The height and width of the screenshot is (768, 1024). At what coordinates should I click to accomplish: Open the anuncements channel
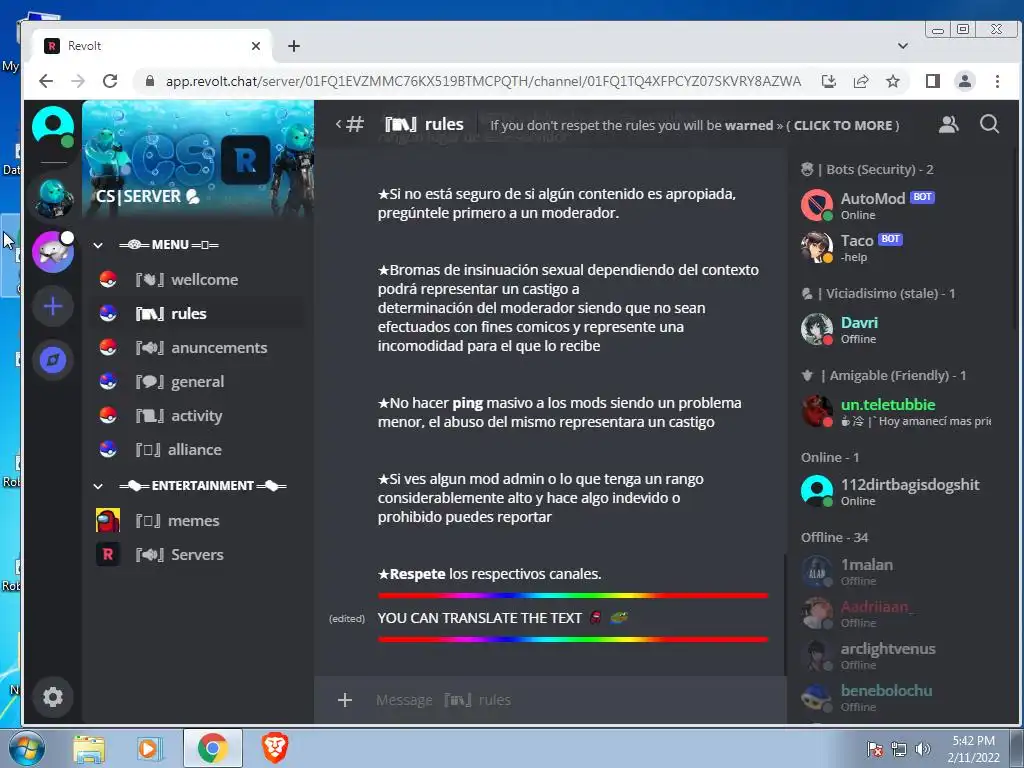pyautogui.click(x=197, y=347)
